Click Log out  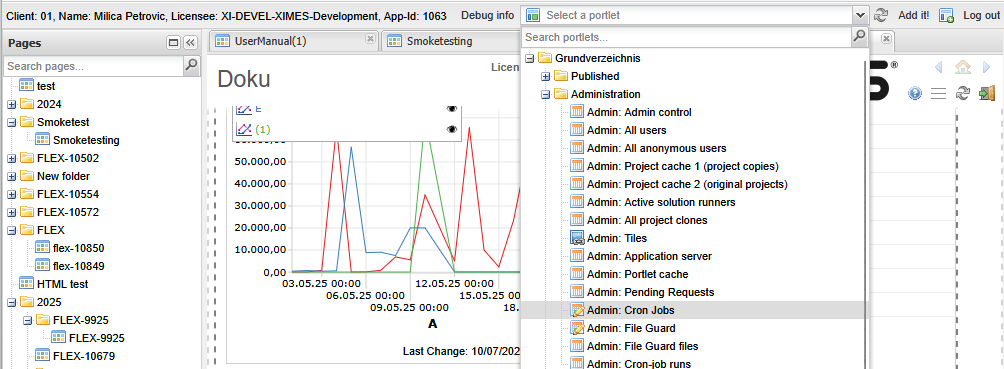point(981,15)
